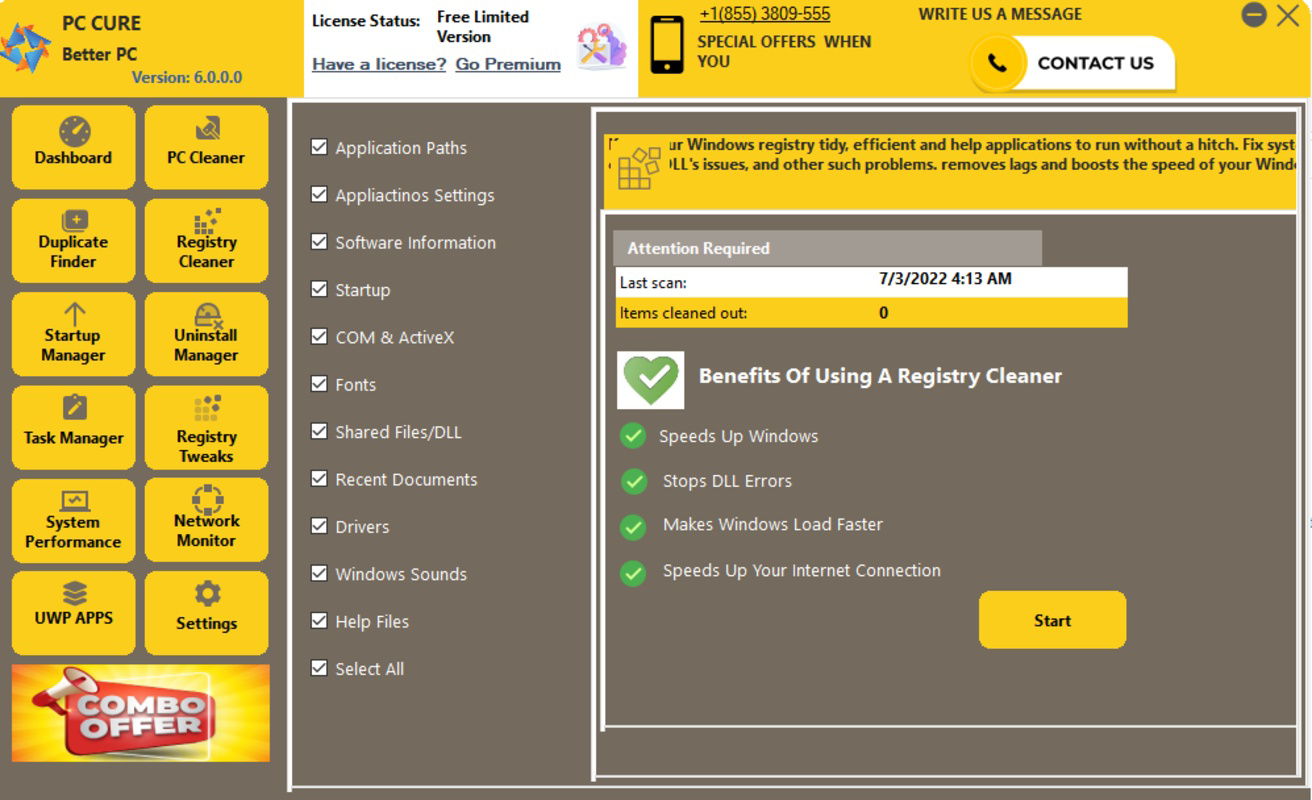Uncheck the Startup checkbox
Image resolution: width=1312 pixels, height=800 pixels.
coord(319,289)
